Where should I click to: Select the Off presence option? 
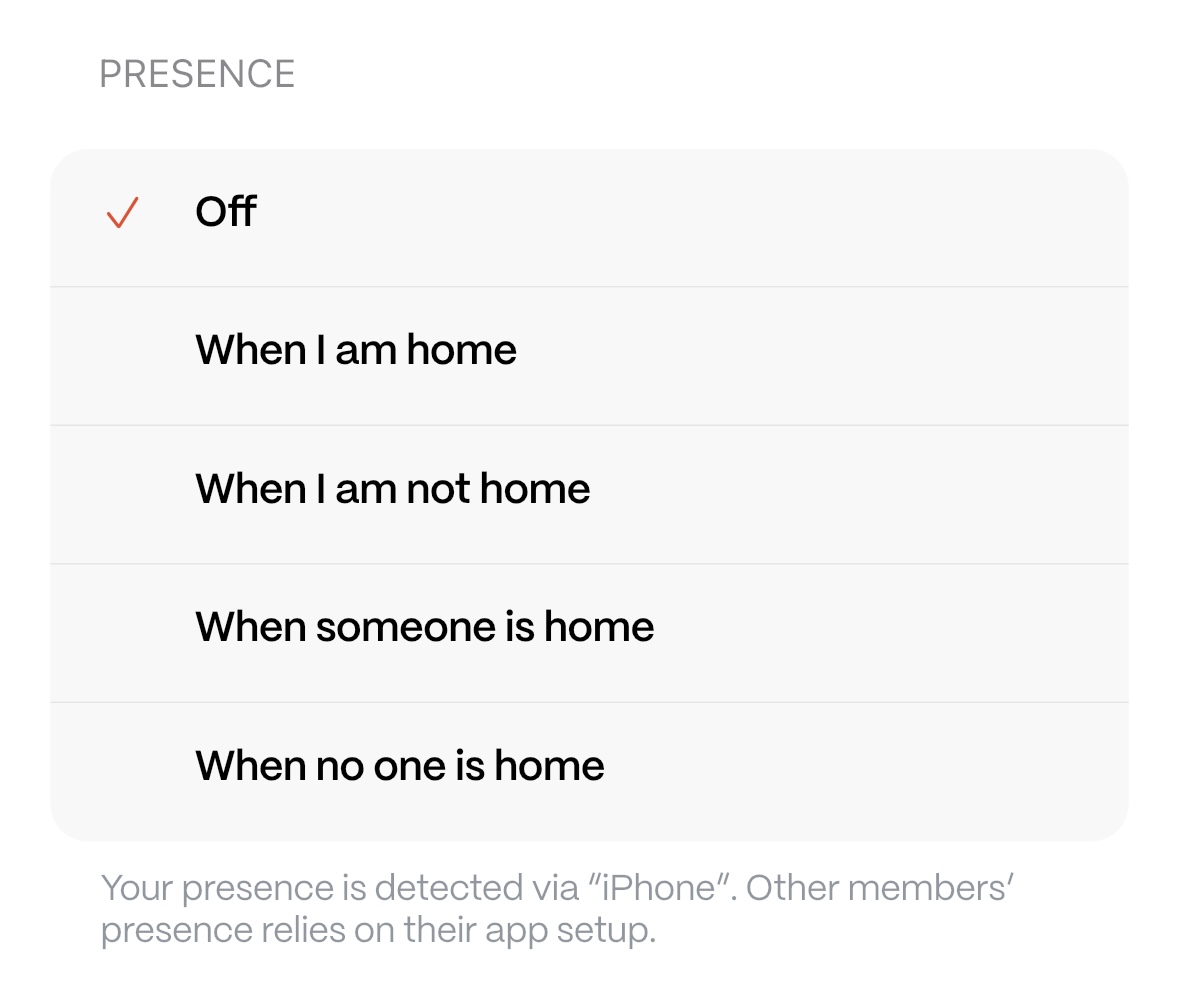click(588, 218)
